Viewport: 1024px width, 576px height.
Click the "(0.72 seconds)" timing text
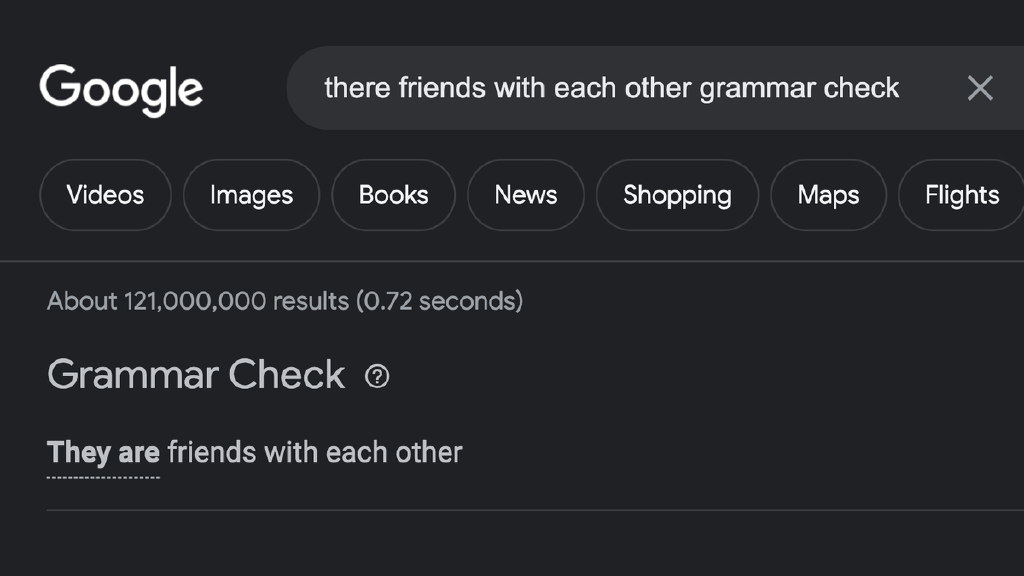(x=440, y=301)
